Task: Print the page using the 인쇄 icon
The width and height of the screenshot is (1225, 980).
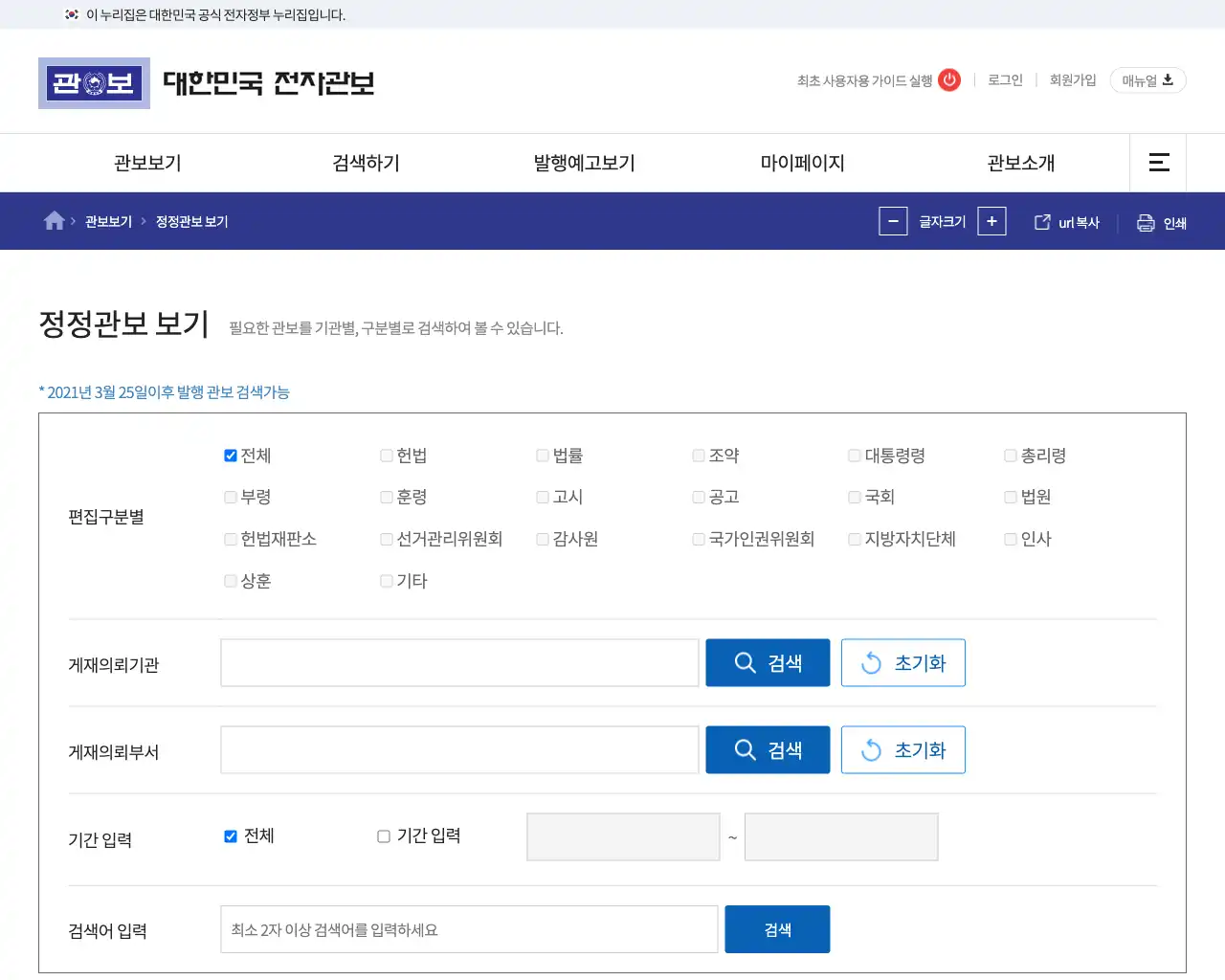Action: coord(1146,221)
